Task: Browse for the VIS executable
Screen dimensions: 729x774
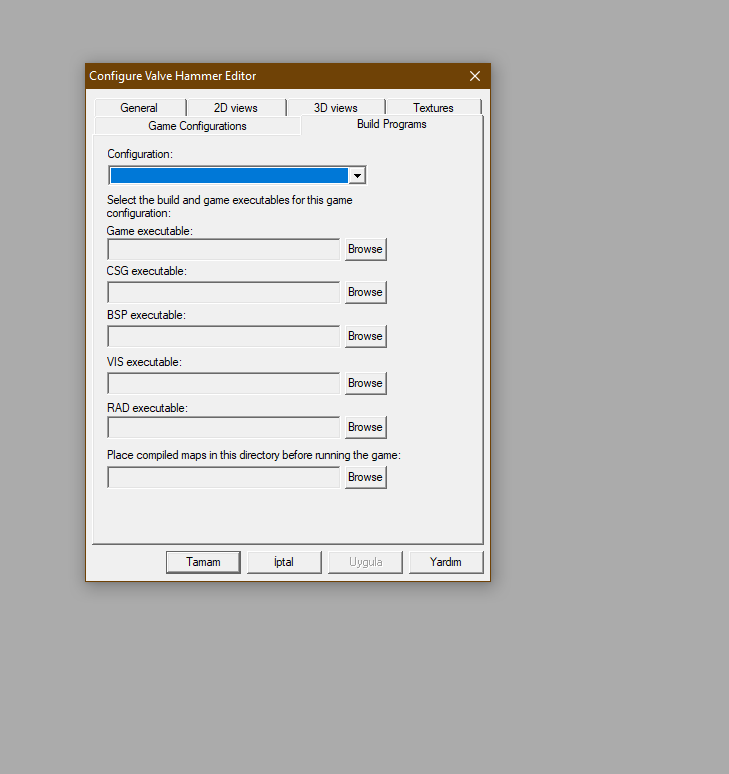Action: pos(365,383)
